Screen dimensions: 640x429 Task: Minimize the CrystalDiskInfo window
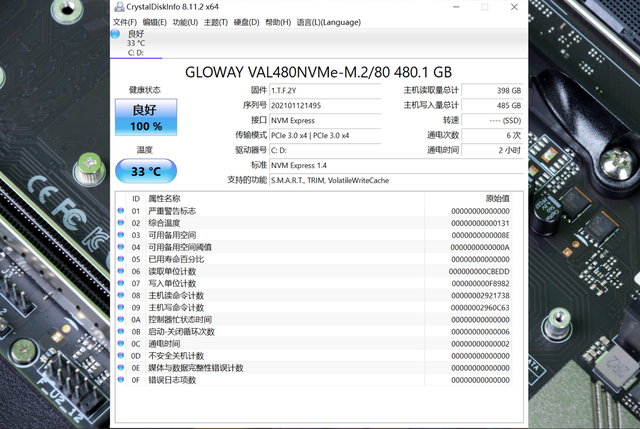(x=456, y=7)
